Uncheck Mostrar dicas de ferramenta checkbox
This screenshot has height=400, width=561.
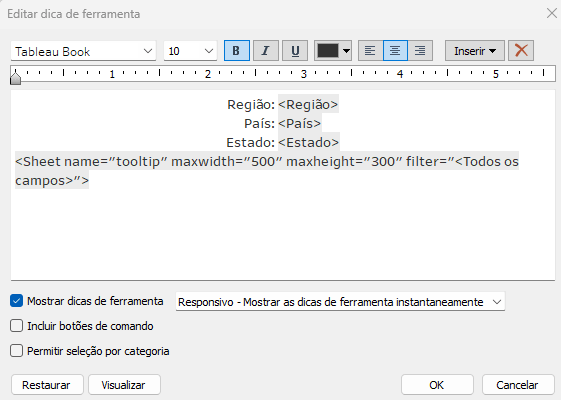pyautogui.click(x=16, y=301)
